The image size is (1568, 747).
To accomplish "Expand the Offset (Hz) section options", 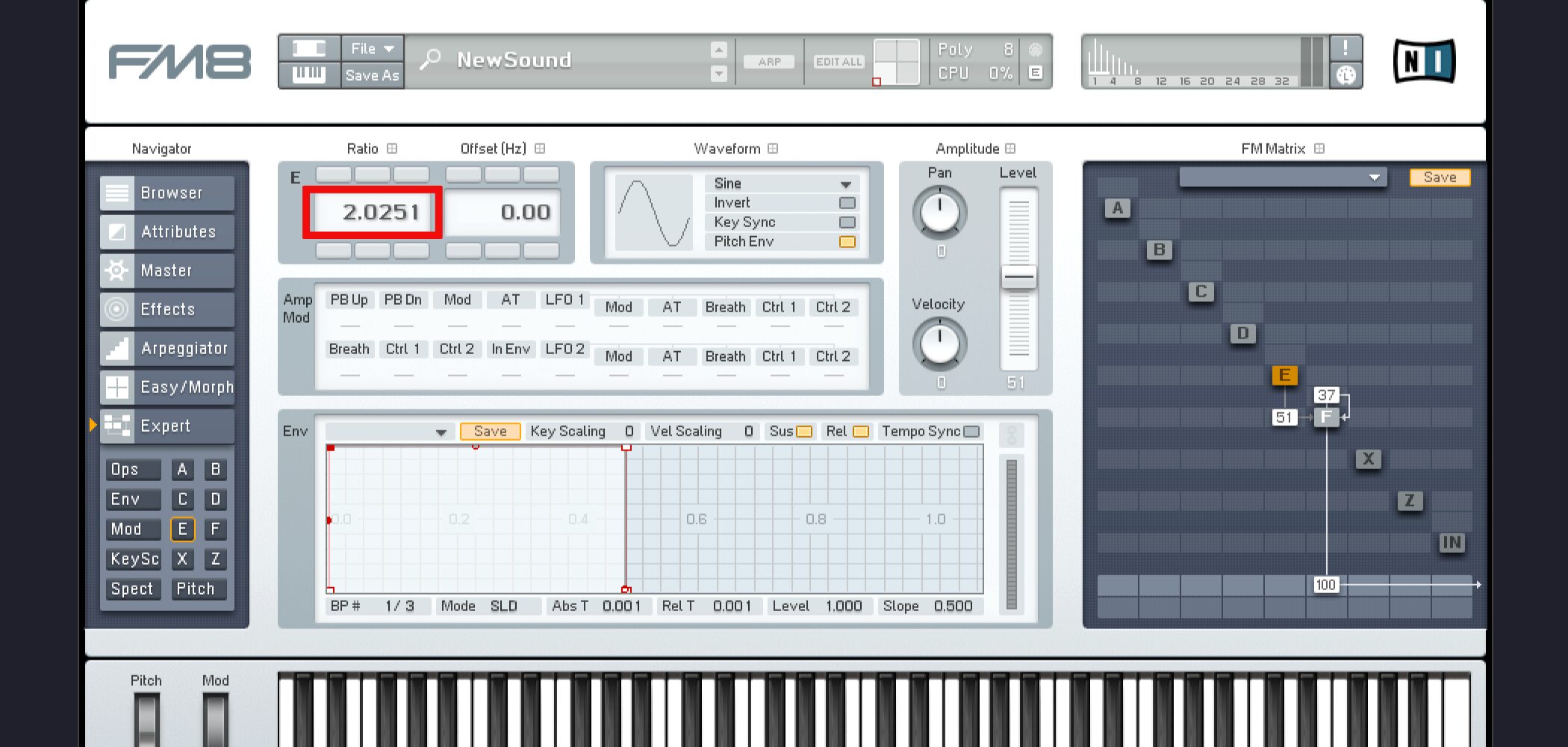I will pyautogui.click(x=540, y=149).
